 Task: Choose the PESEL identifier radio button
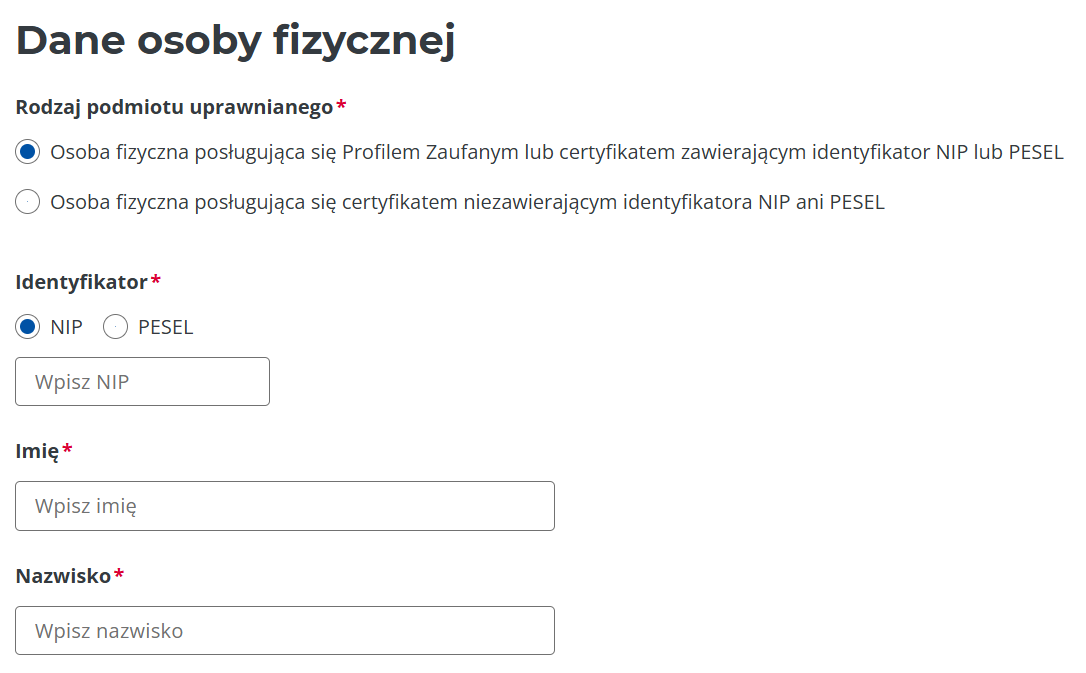[116, 327]
